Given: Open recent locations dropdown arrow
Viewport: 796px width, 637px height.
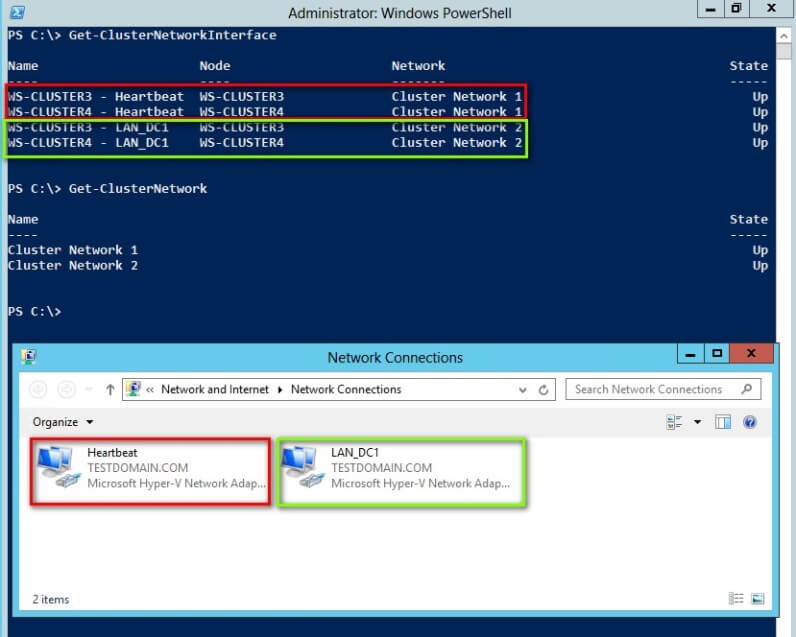Looking at the screenshot, I should click(88, 390).
